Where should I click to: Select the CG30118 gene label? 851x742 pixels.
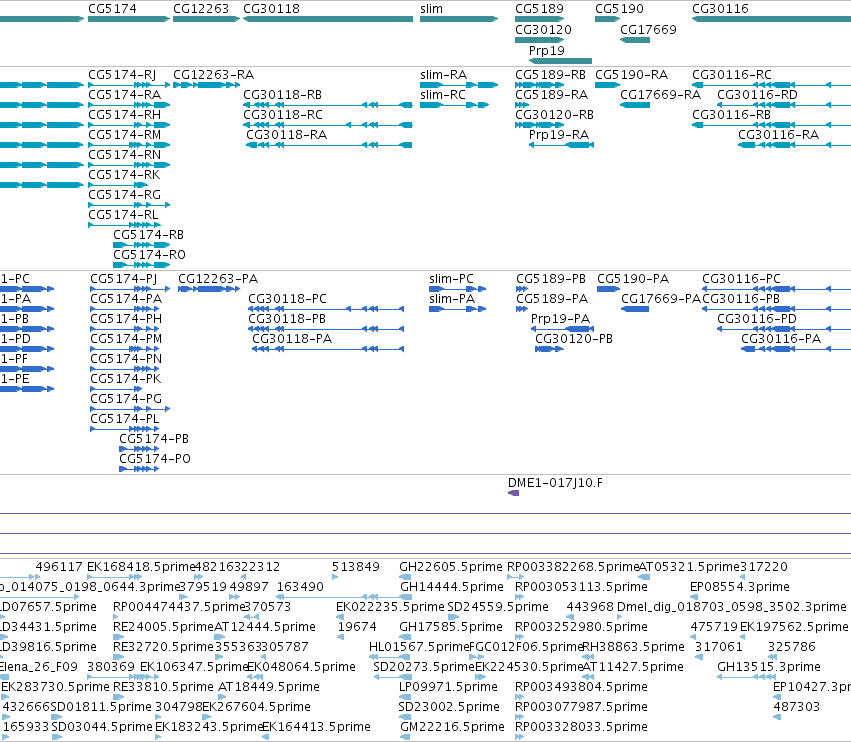271,9
